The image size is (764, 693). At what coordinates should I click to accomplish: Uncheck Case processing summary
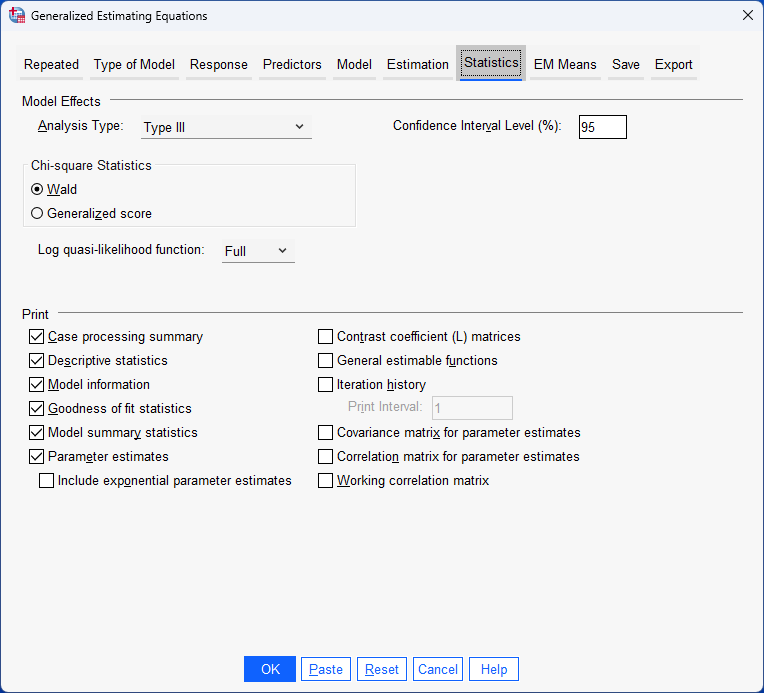pos(37,337)
